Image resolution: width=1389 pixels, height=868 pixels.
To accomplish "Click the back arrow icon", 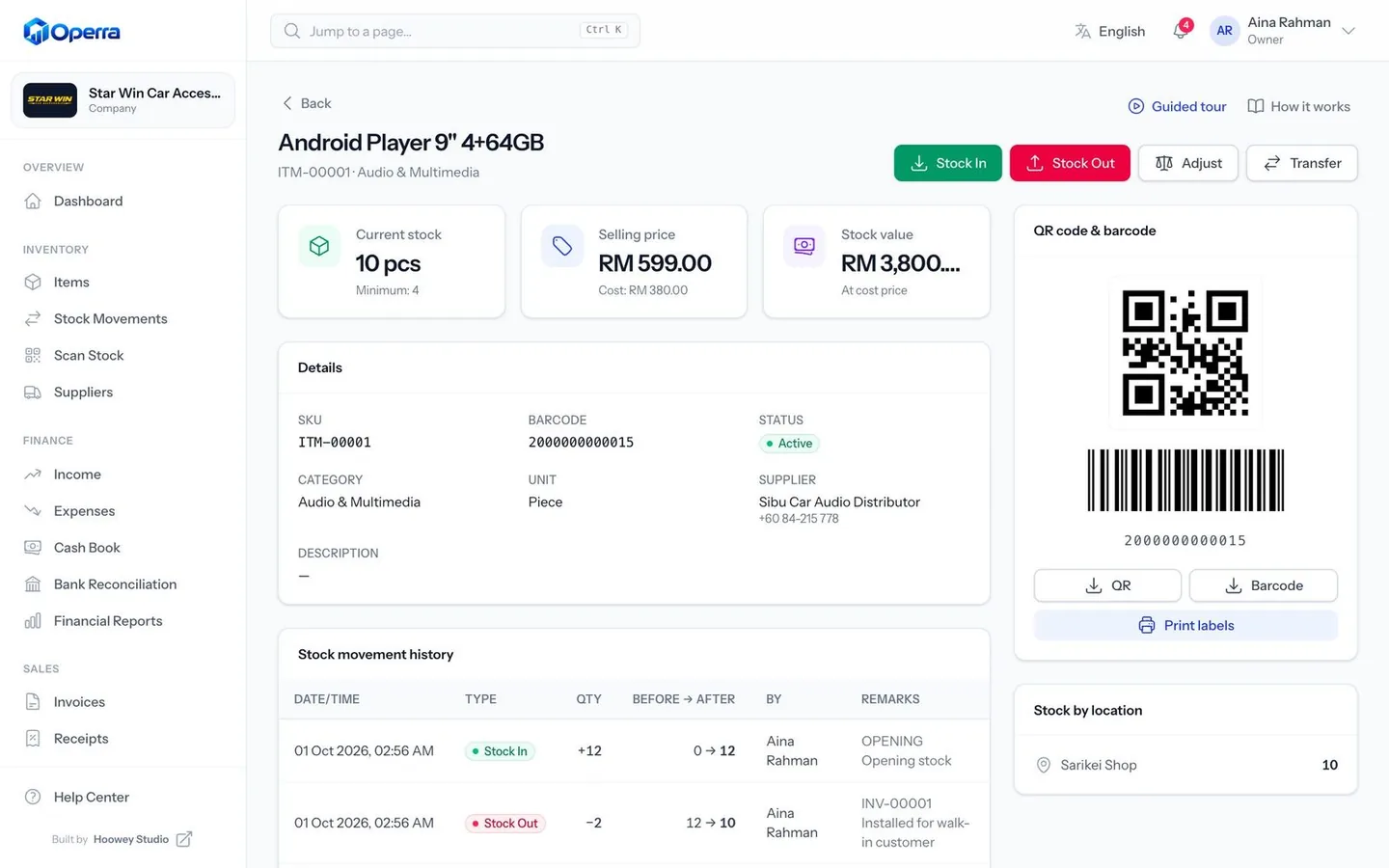I will coord(286,103).
